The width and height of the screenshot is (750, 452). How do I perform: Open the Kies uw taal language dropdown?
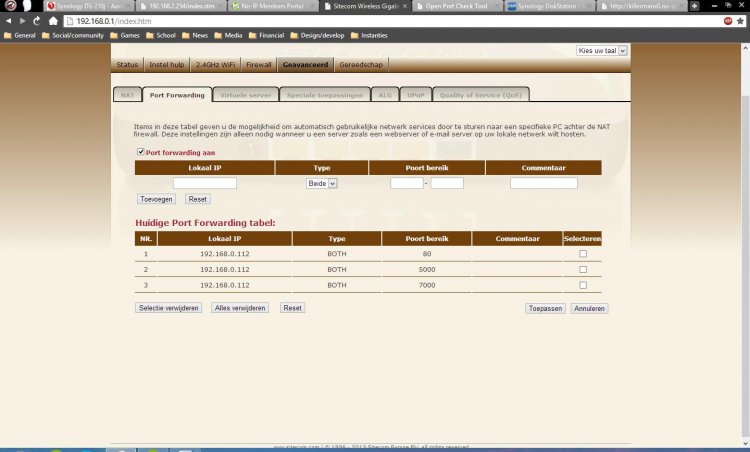tap(602, 50)
